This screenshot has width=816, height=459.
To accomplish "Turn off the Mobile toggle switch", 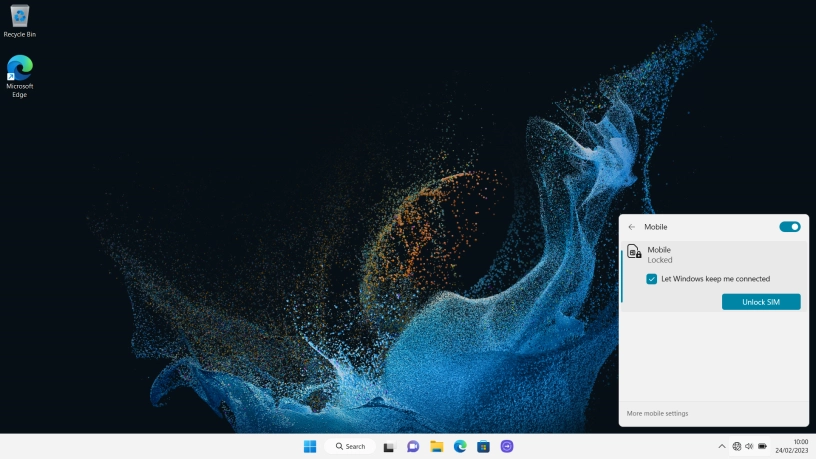I will (x=789, y=227).
